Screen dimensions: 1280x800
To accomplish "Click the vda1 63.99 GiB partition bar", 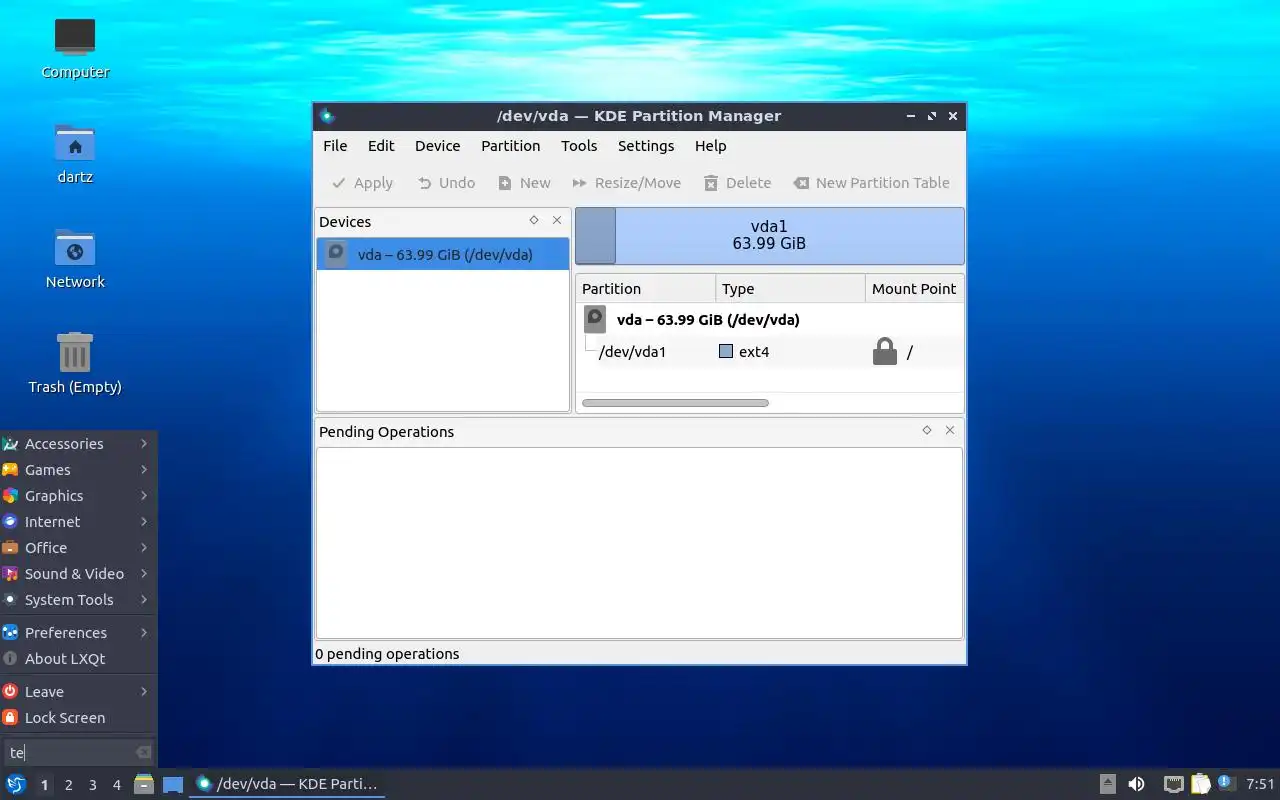I will pyautogui.click(x=769, y=235).
